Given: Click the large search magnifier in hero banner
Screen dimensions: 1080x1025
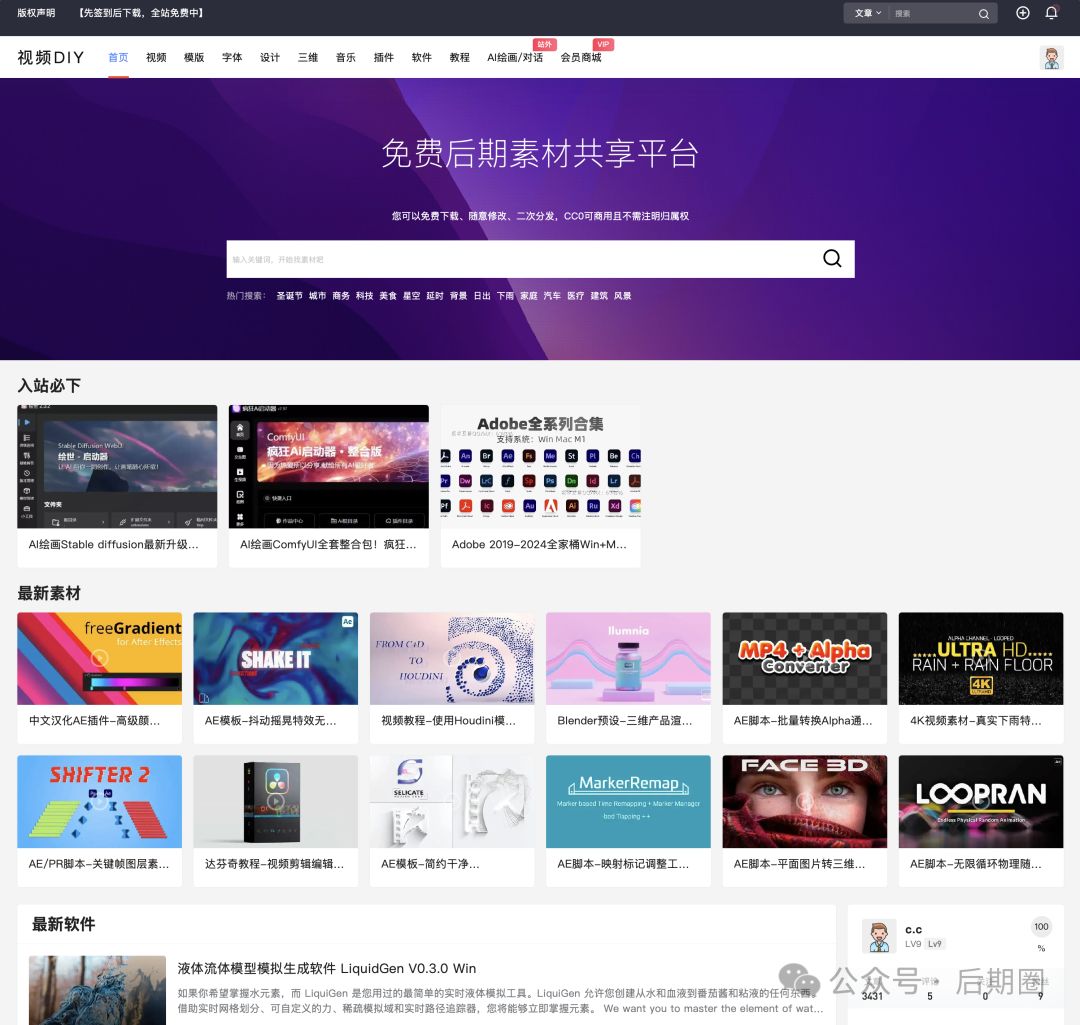Looking at the screenshot, I should pos(832,258).
